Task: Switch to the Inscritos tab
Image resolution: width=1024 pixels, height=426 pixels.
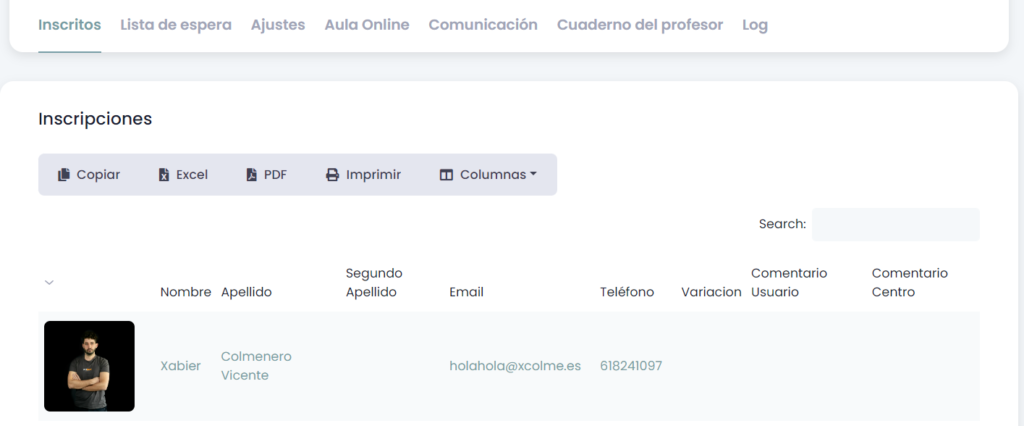Action: click(x=69, y=25)
